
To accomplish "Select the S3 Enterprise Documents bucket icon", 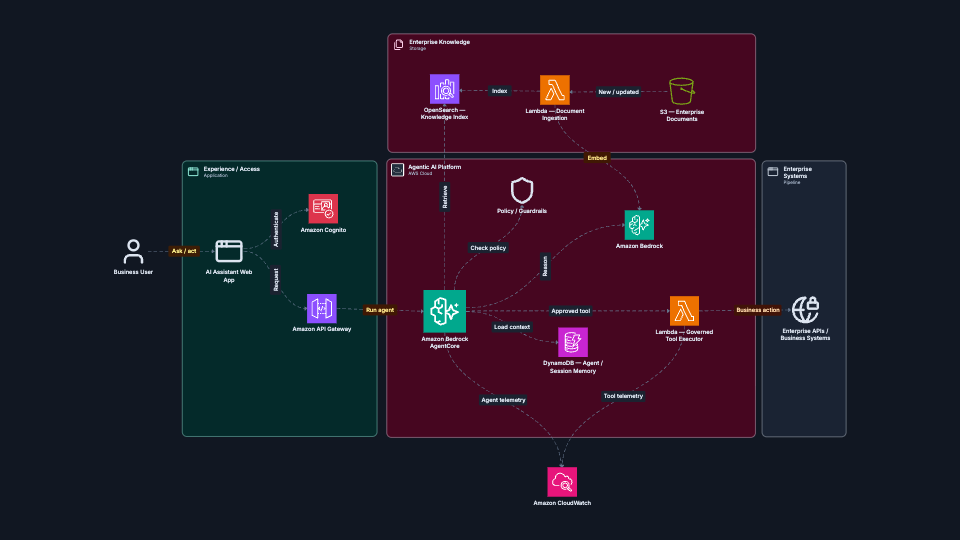I will coord(681,91).
